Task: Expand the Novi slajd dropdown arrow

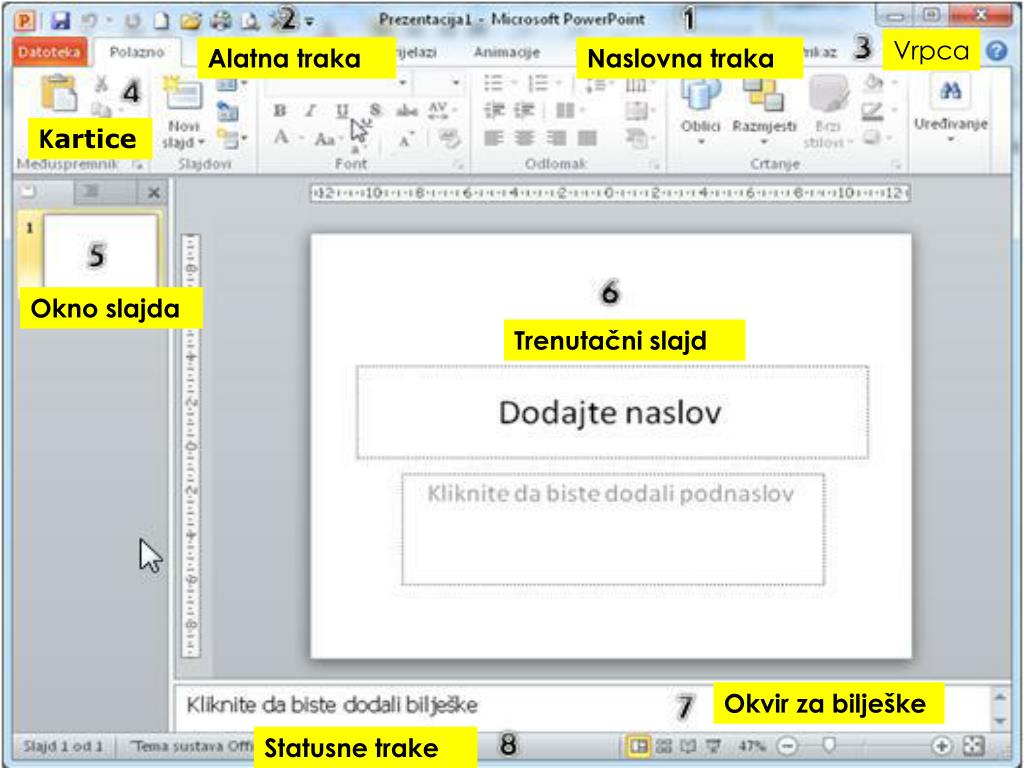Action: 202,142
